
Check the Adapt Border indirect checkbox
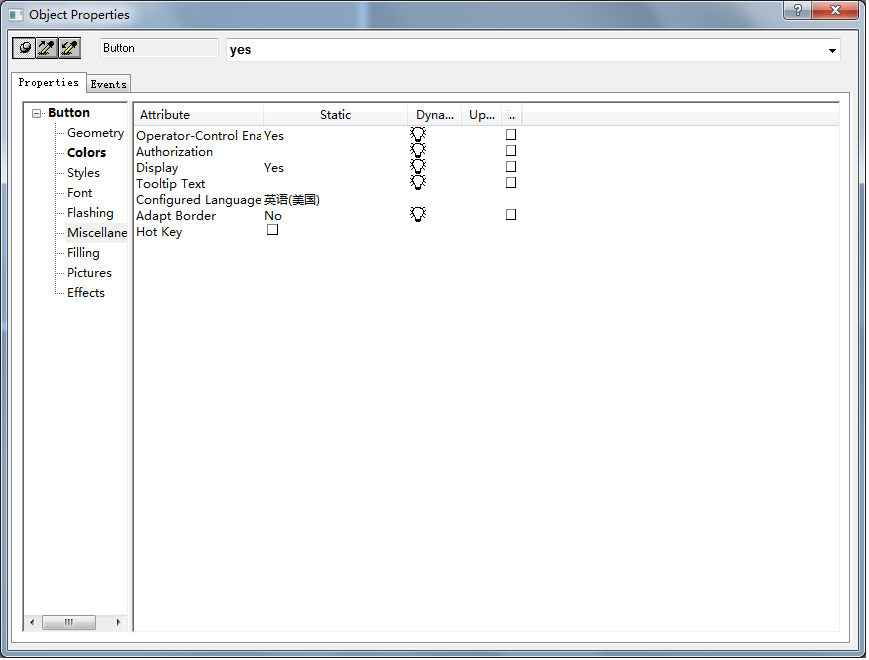click(x=511, y=214)
